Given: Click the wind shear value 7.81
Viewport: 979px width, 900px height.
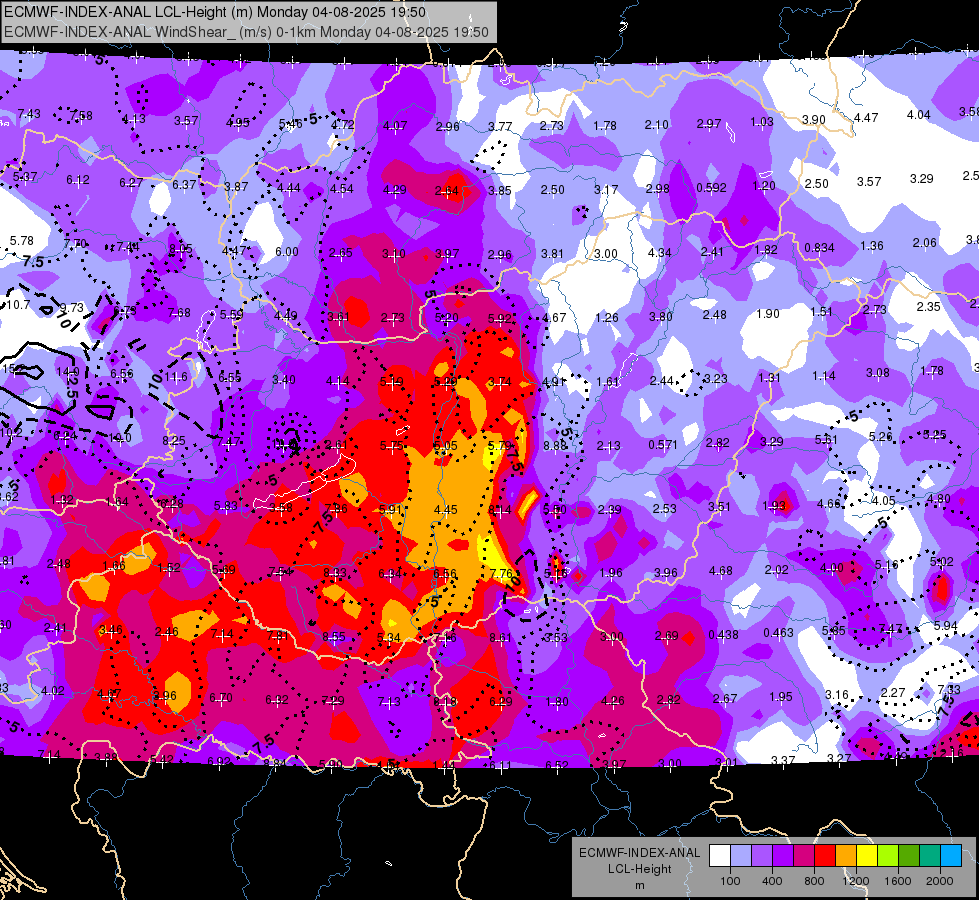Looking at the screenshot, I should [x=278, y=636].
